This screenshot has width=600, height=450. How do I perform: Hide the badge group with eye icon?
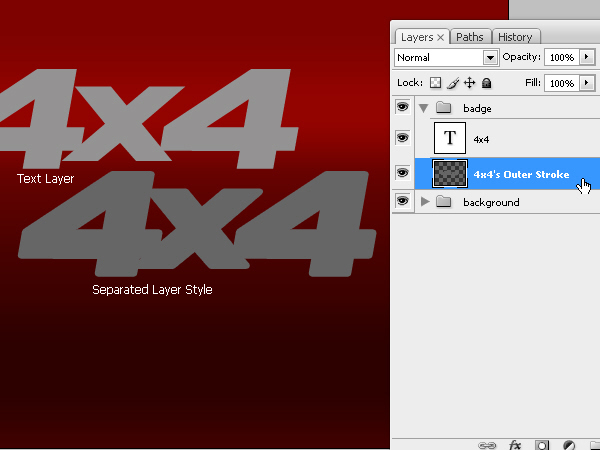403,107
